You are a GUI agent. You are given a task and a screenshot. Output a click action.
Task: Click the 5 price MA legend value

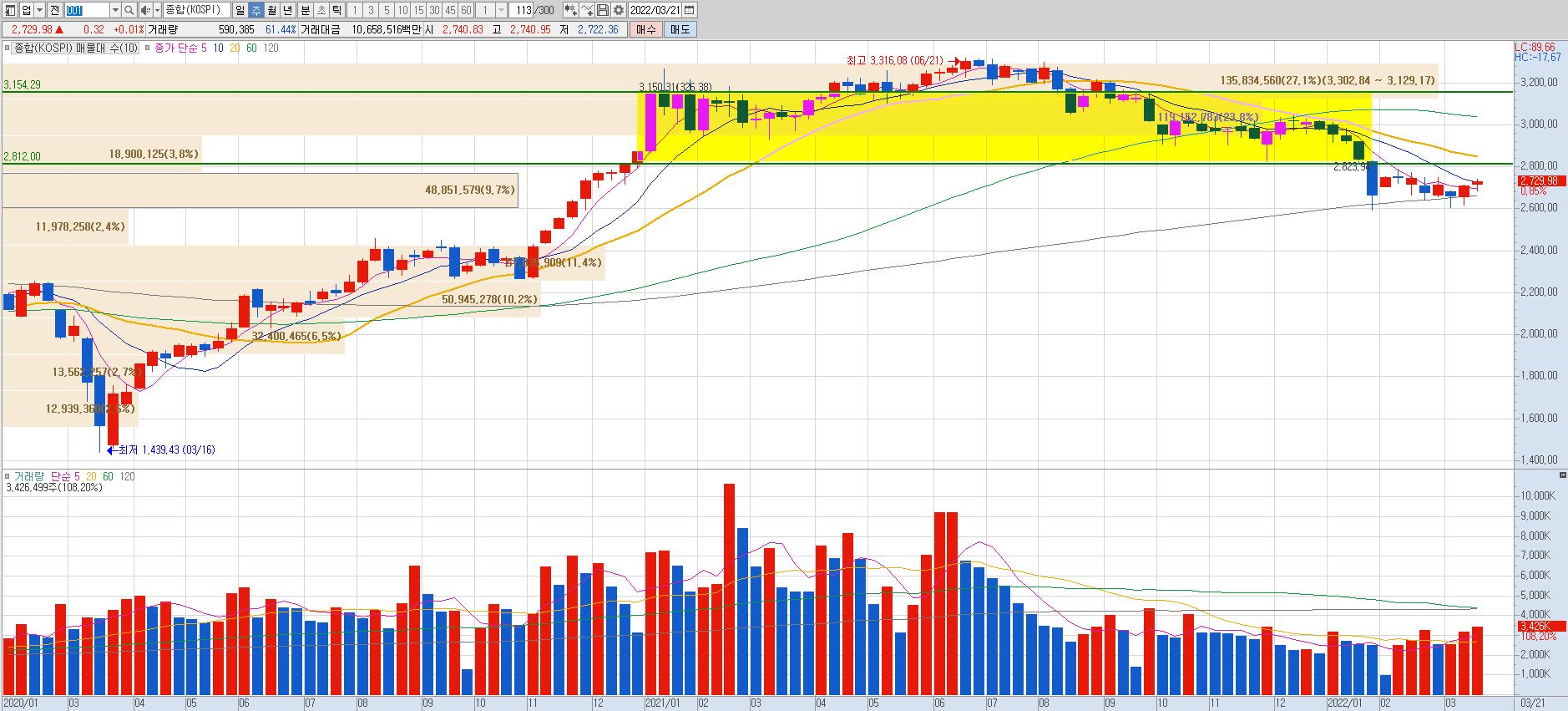(205, 48)
